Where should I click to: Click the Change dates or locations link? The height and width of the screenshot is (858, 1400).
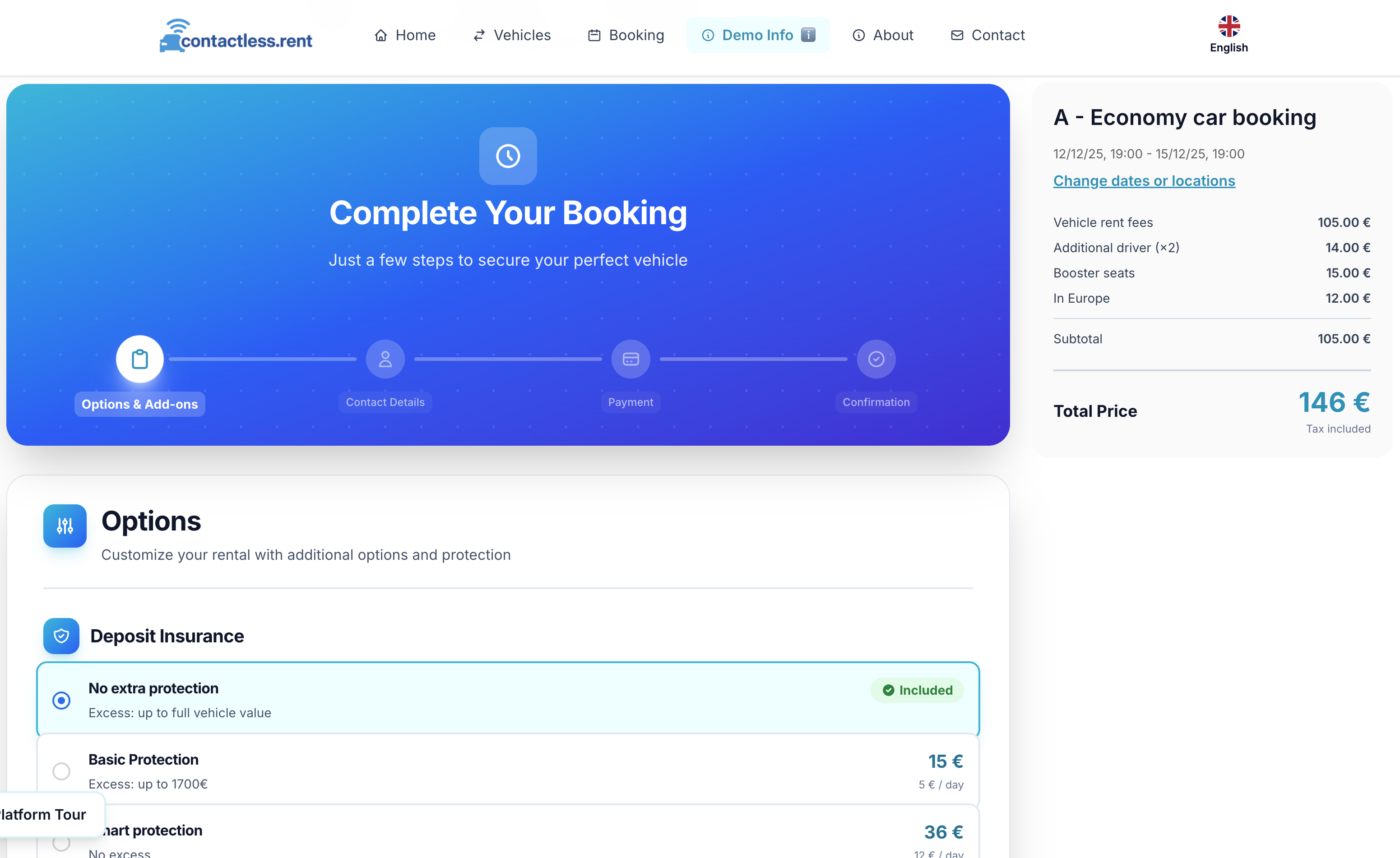tap(1144, 180)
